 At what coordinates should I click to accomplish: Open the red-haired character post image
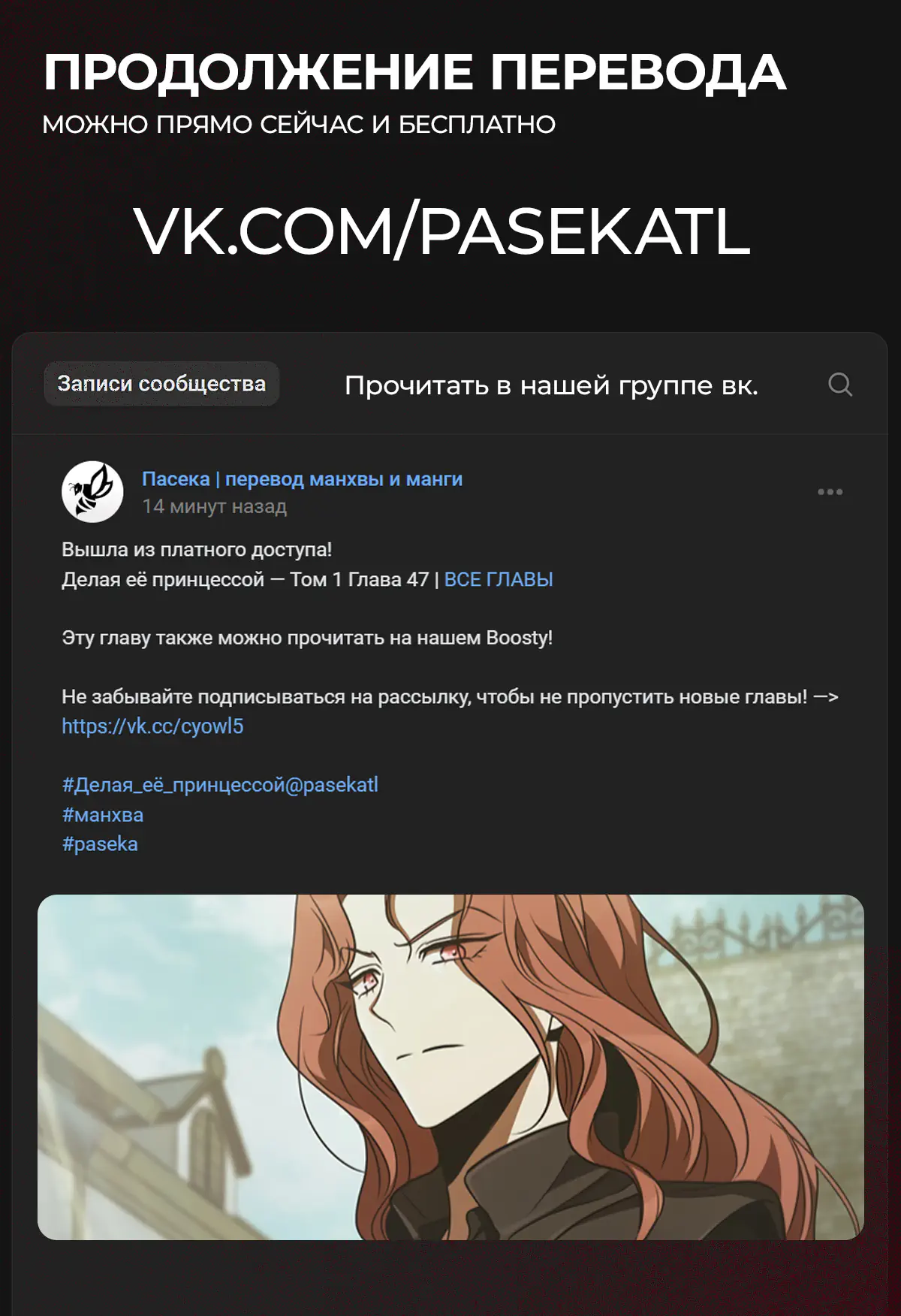(x=450, y=1067)
